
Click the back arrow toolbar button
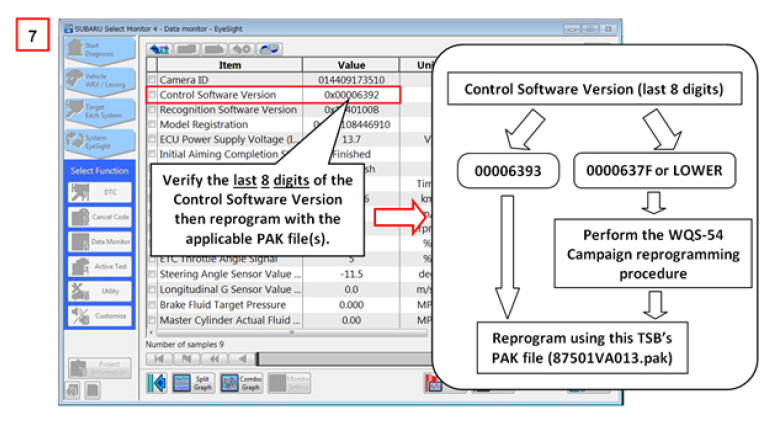[x=160, y=48]
